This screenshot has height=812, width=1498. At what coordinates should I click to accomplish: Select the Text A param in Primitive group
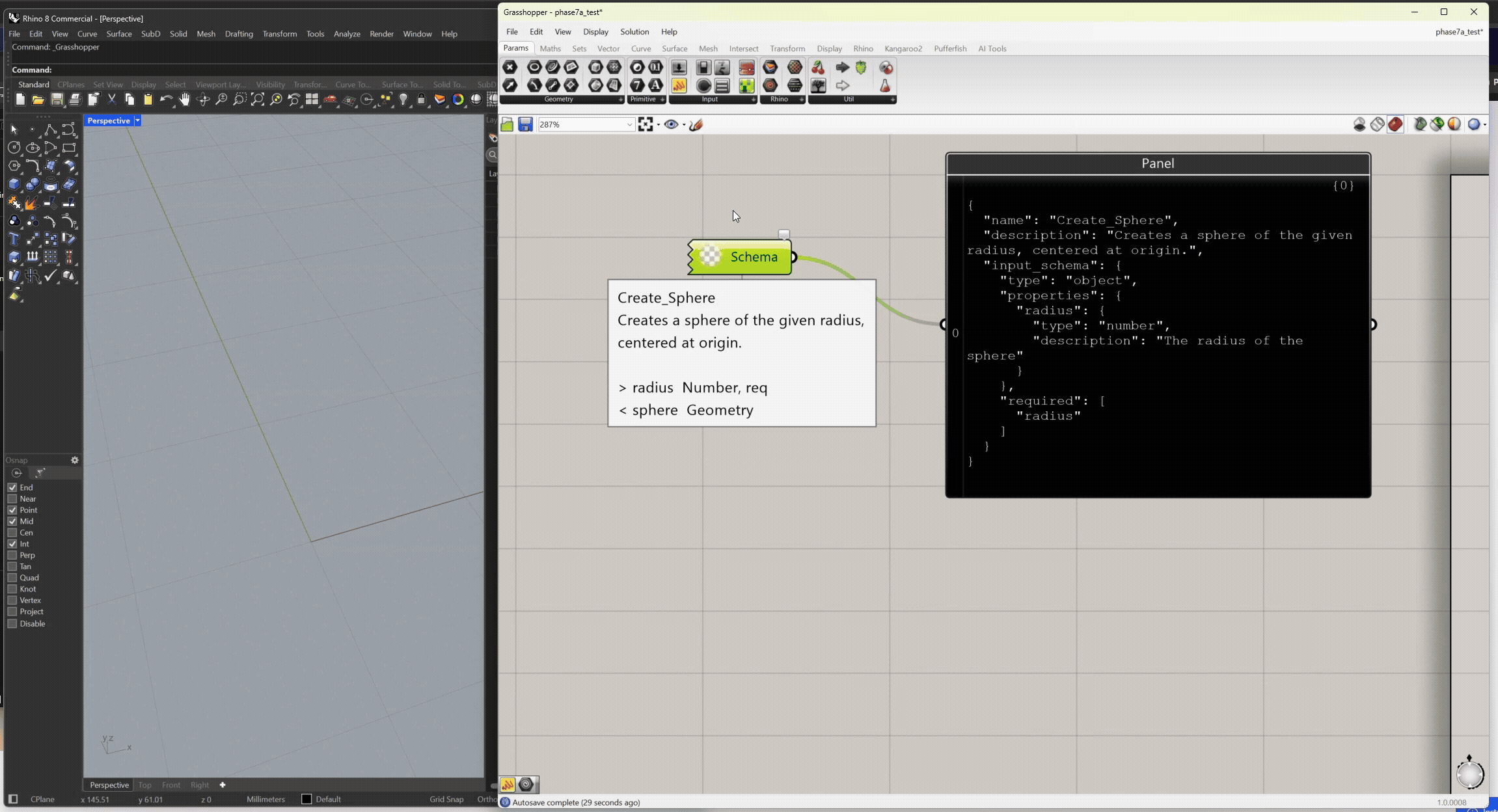[655, 85]
